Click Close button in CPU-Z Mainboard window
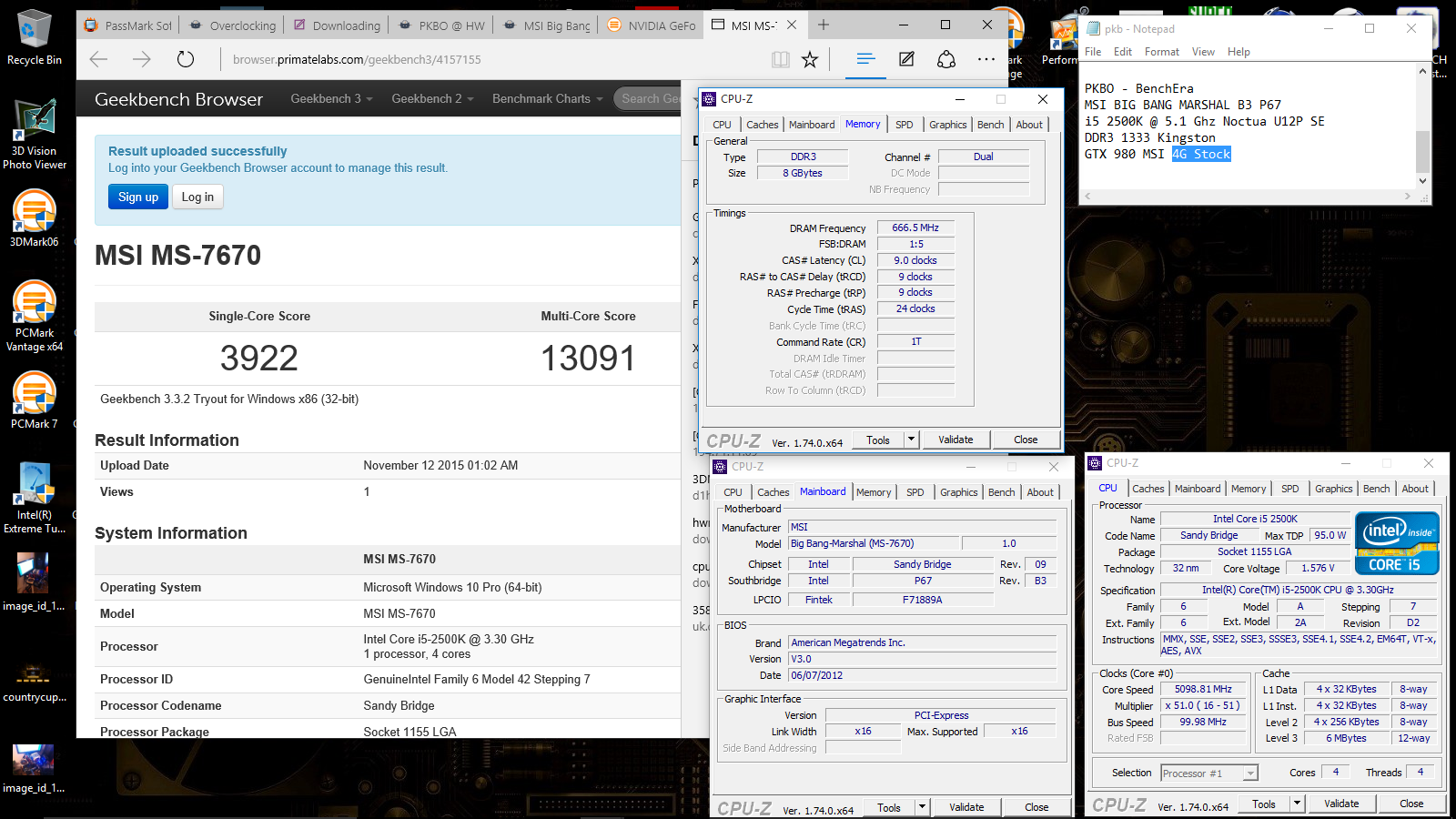This screenshot has width=1456, height=819. pyautogui.click(x=1036, y=807)
